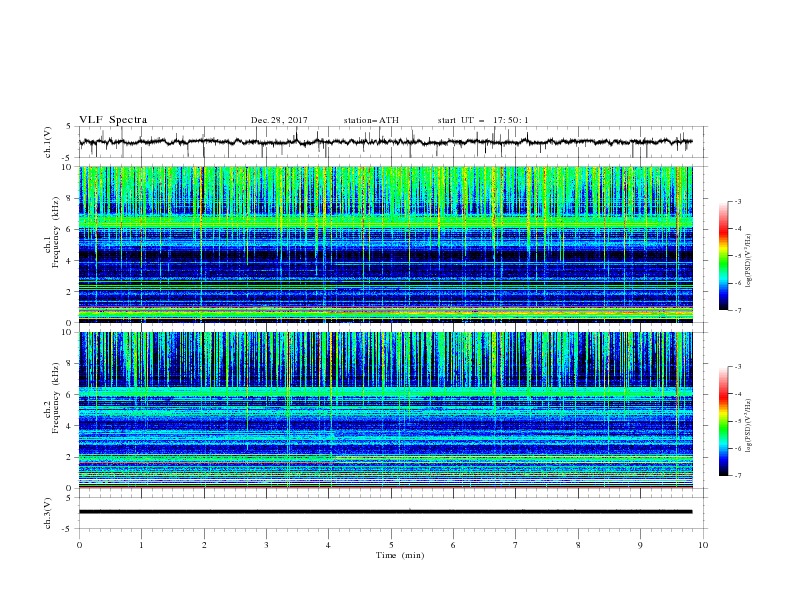The height and width of the screenshot is (612, 792).
Task: Click the "Time (min)" axis title
Action: tap(400, 555)
